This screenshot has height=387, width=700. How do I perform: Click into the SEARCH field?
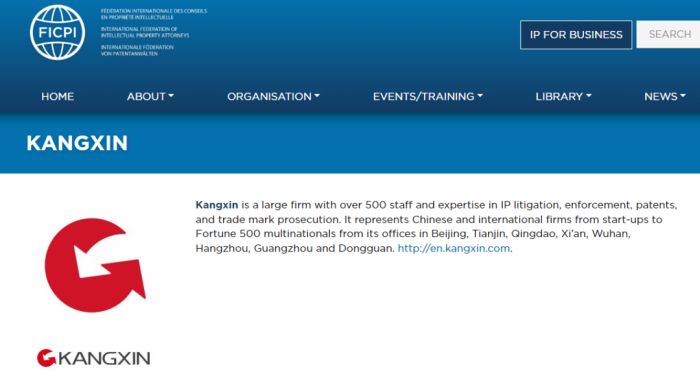[668, 34]
